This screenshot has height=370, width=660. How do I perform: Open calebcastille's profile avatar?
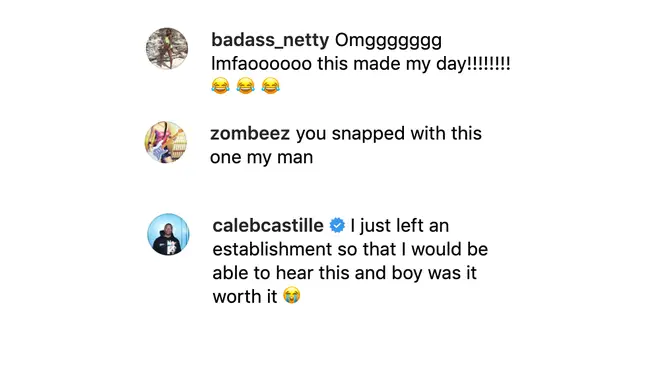[x=168, y=234]
